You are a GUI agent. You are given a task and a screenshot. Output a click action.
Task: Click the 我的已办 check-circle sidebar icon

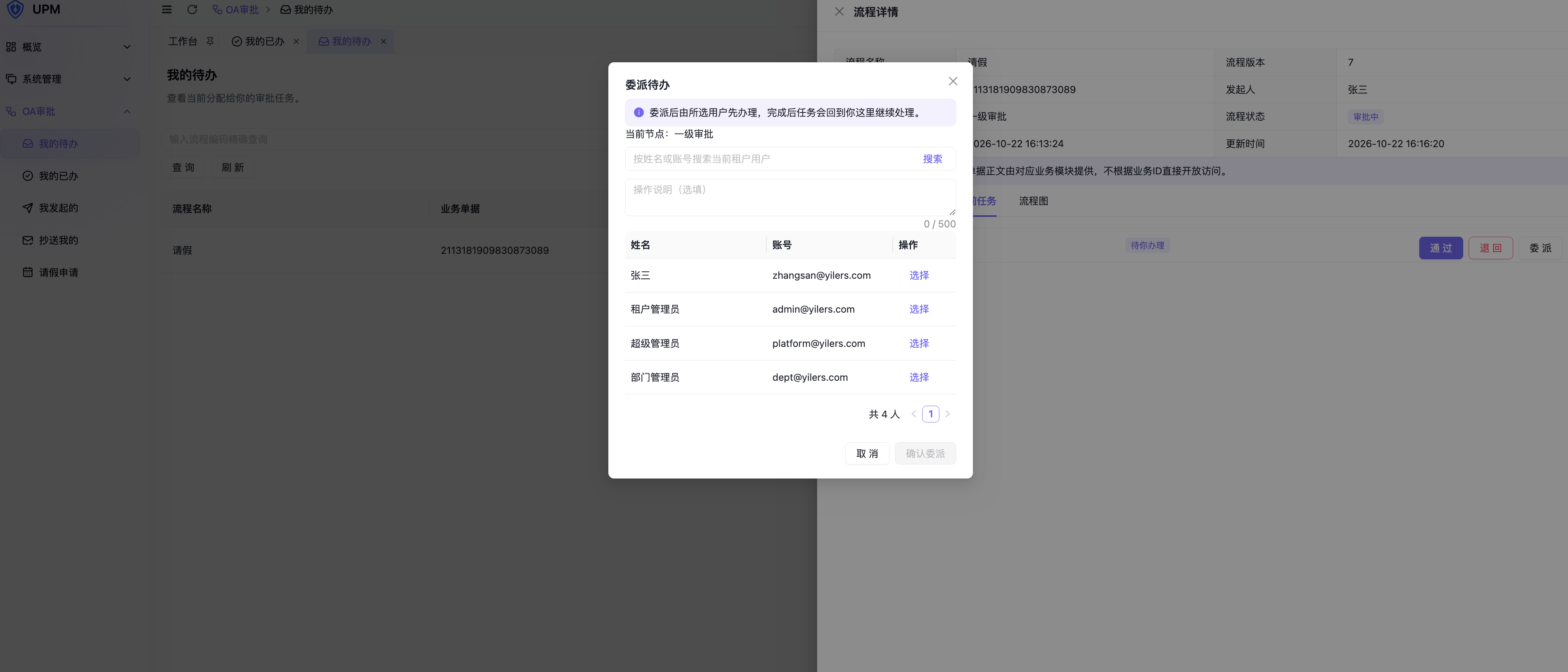pyautogui.click(x=27, y=176)
